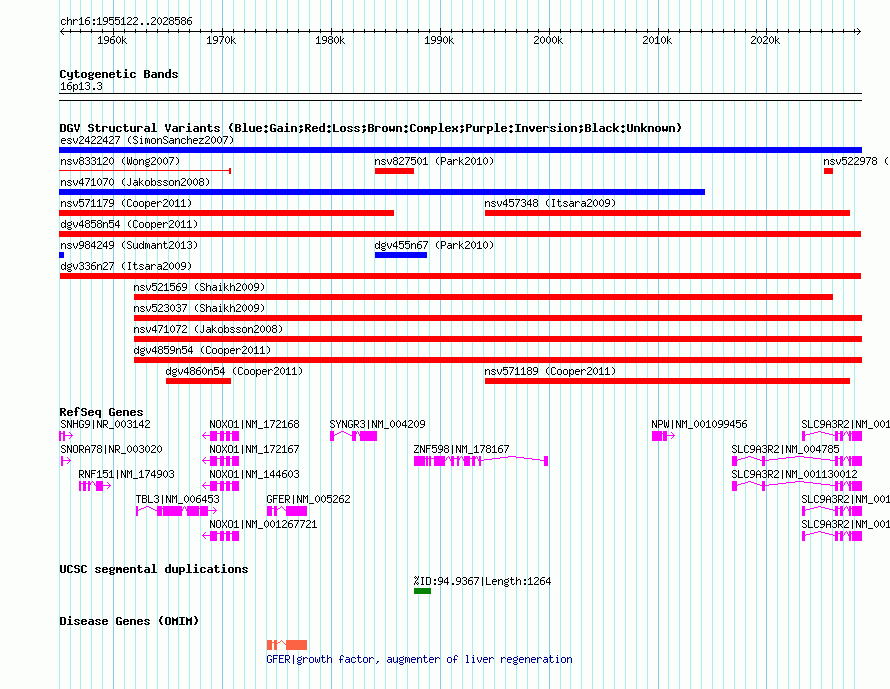
Task: Click the chr16:1955122..2028586 coordinate label
Action: click(126, 22)
